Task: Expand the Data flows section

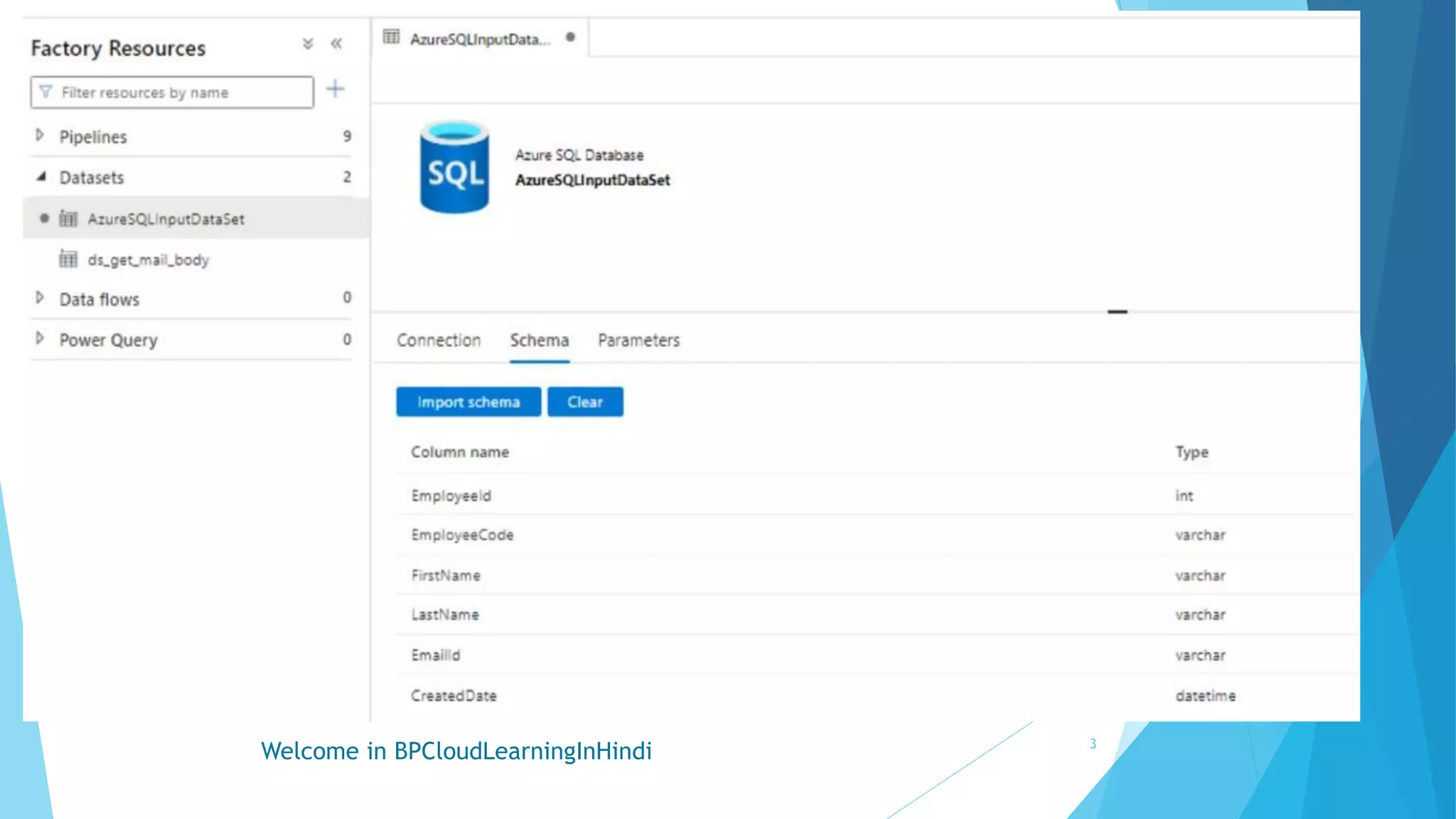Action: [x=40, y=297]
